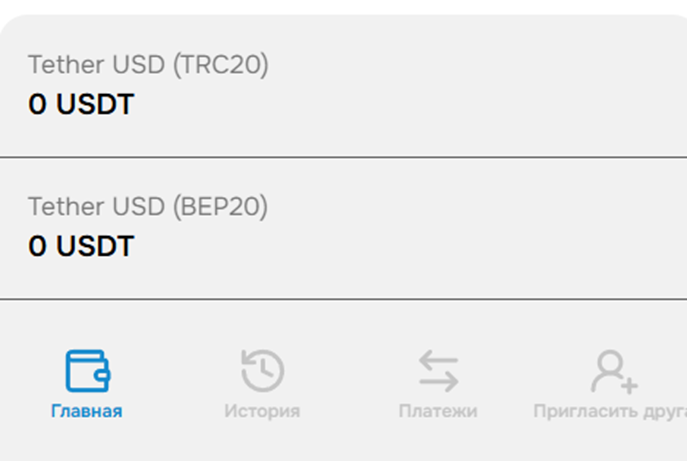687x461 pixels.
Task: Open the Главная wallet icon
Action: 87,371
